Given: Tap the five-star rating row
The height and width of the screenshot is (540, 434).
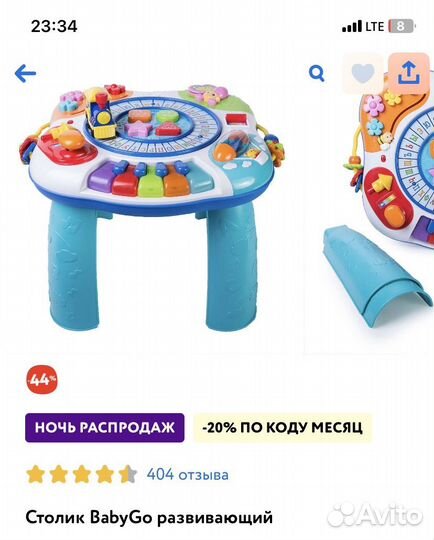Looking at the screenshot, I should (82, 474).
